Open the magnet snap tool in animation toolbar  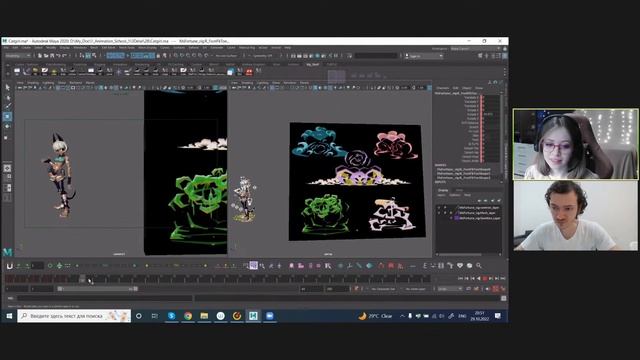[9, 266]
